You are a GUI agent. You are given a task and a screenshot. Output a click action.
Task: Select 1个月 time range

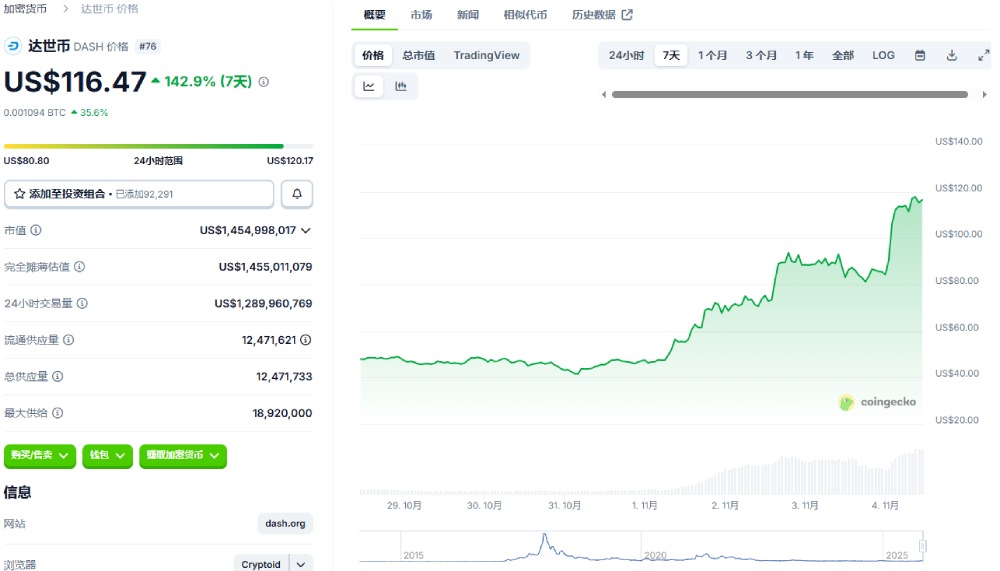tap(712, 56)
